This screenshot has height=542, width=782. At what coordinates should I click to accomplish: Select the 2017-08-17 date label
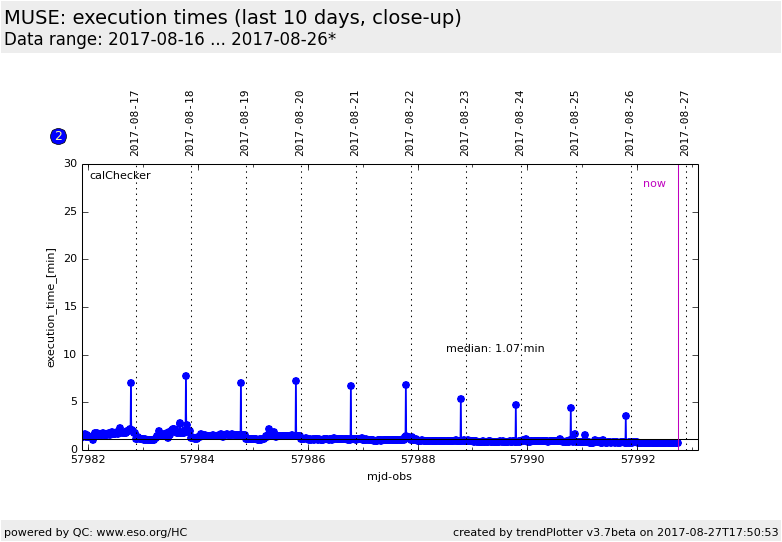tap(135, 123)
